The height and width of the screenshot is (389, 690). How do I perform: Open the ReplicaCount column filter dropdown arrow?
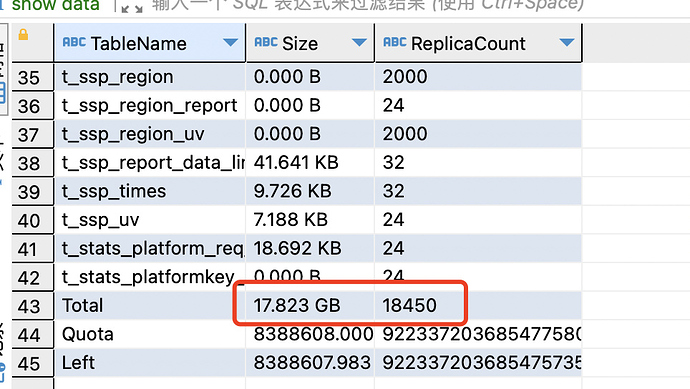[x=567, y=42]
